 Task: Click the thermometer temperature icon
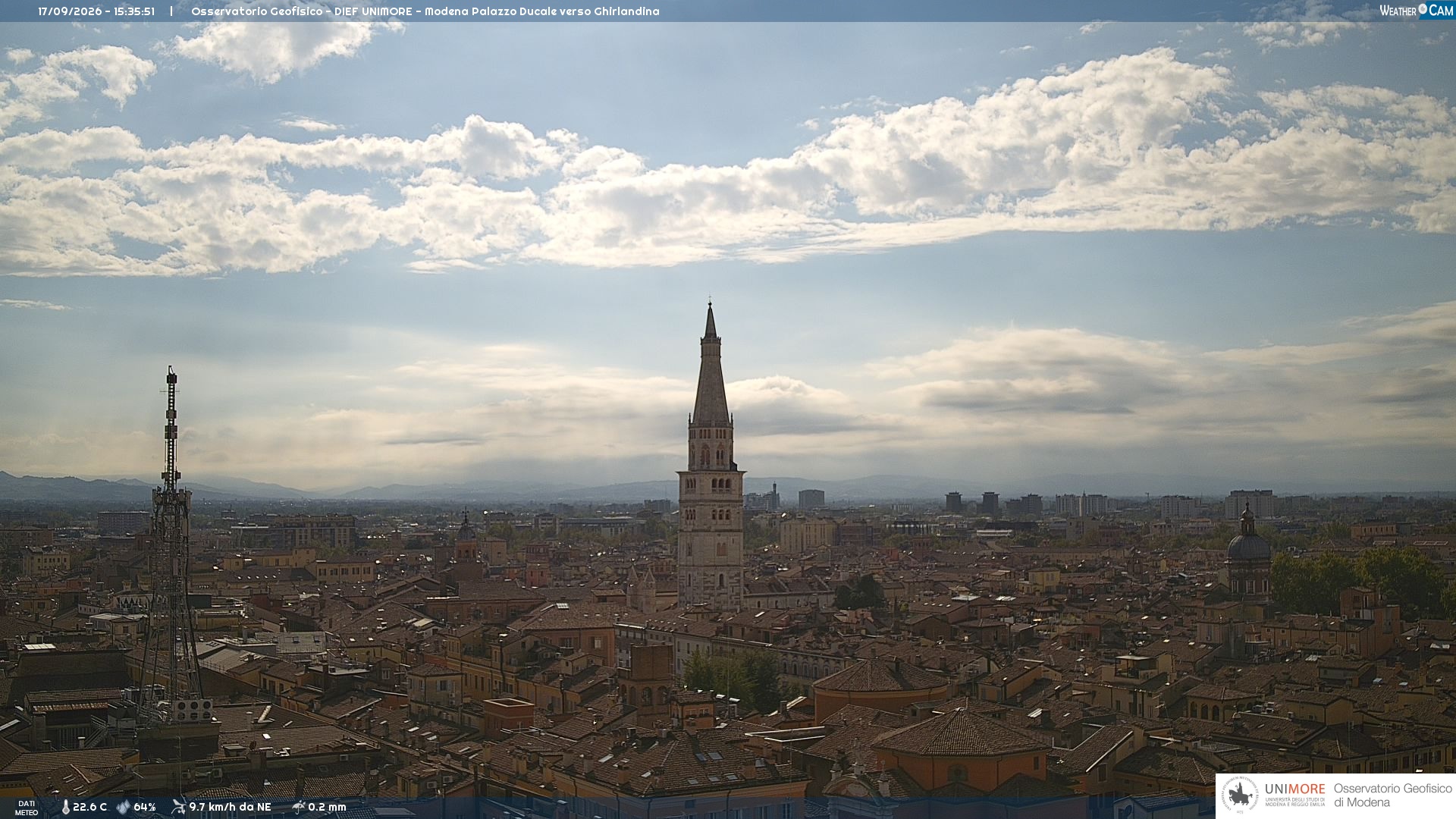tap(66, 807)
